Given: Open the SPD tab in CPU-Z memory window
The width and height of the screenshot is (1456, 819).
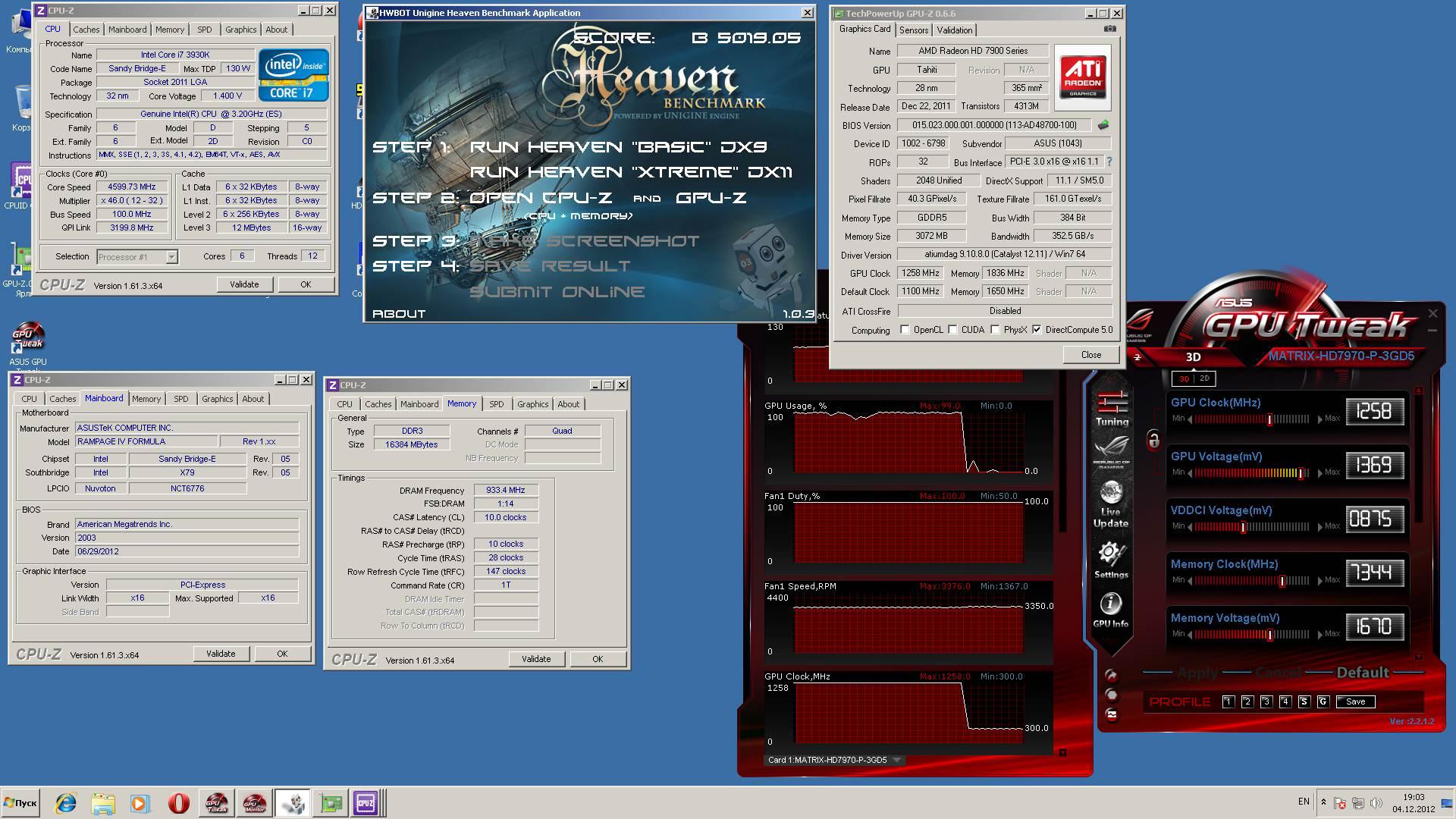Looking at the screenshot, I should pos(497,404).
